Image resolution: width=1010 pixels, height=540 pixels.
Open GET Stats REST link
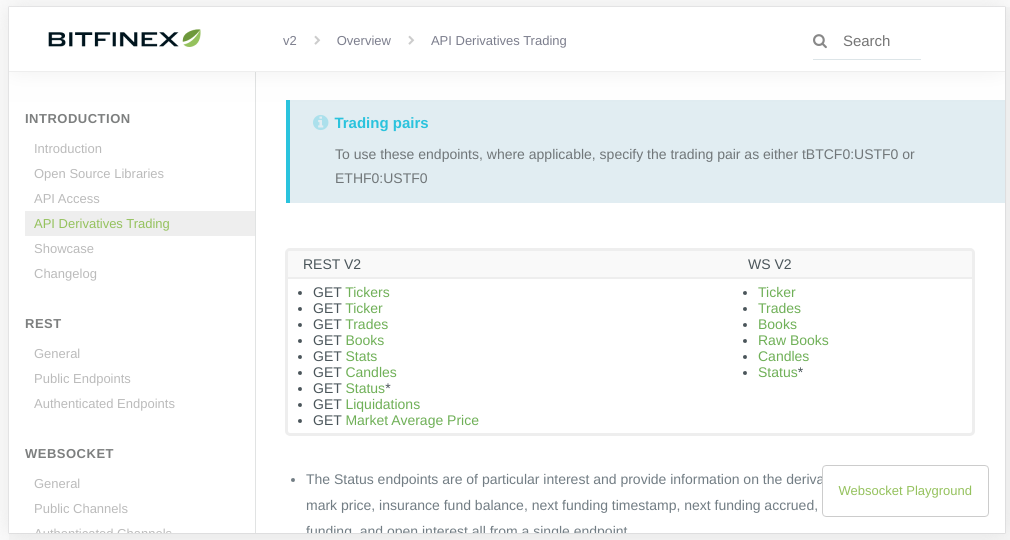[x=361, y=357]
